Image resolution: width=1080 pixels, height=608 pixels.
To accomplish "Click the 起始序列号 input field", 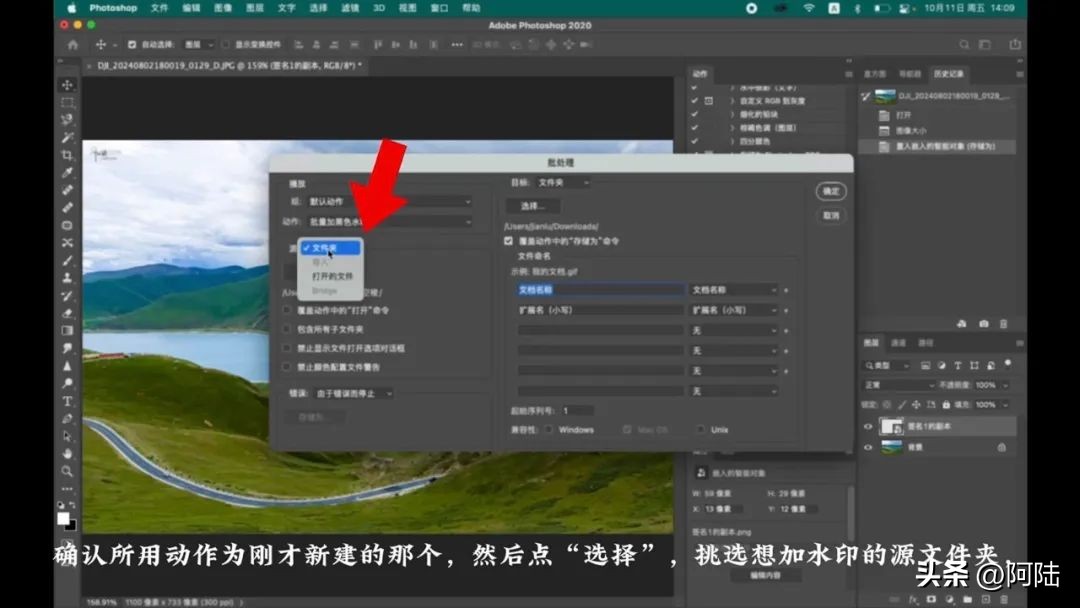I will 577,411.
